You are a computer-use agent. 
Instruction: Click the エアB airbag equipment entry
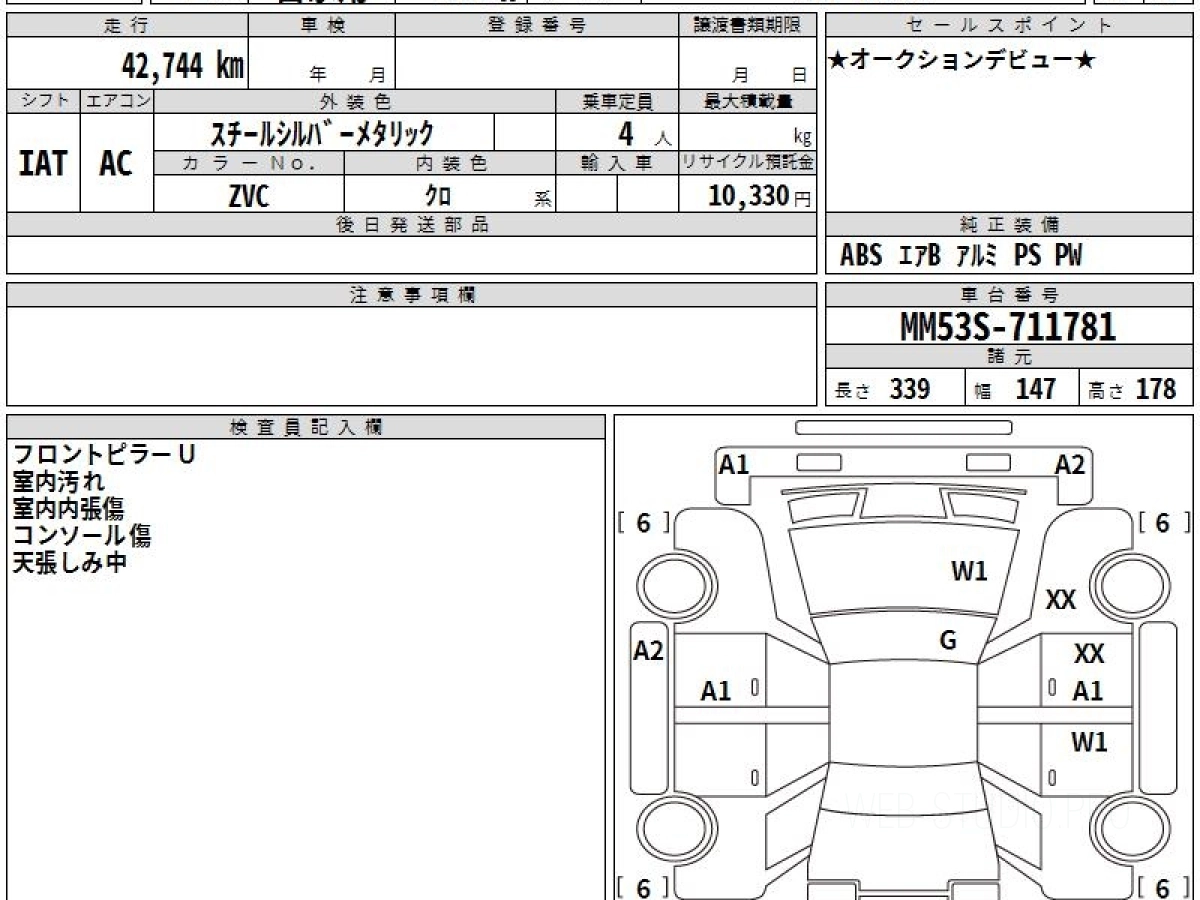click(x=920, y=256)
